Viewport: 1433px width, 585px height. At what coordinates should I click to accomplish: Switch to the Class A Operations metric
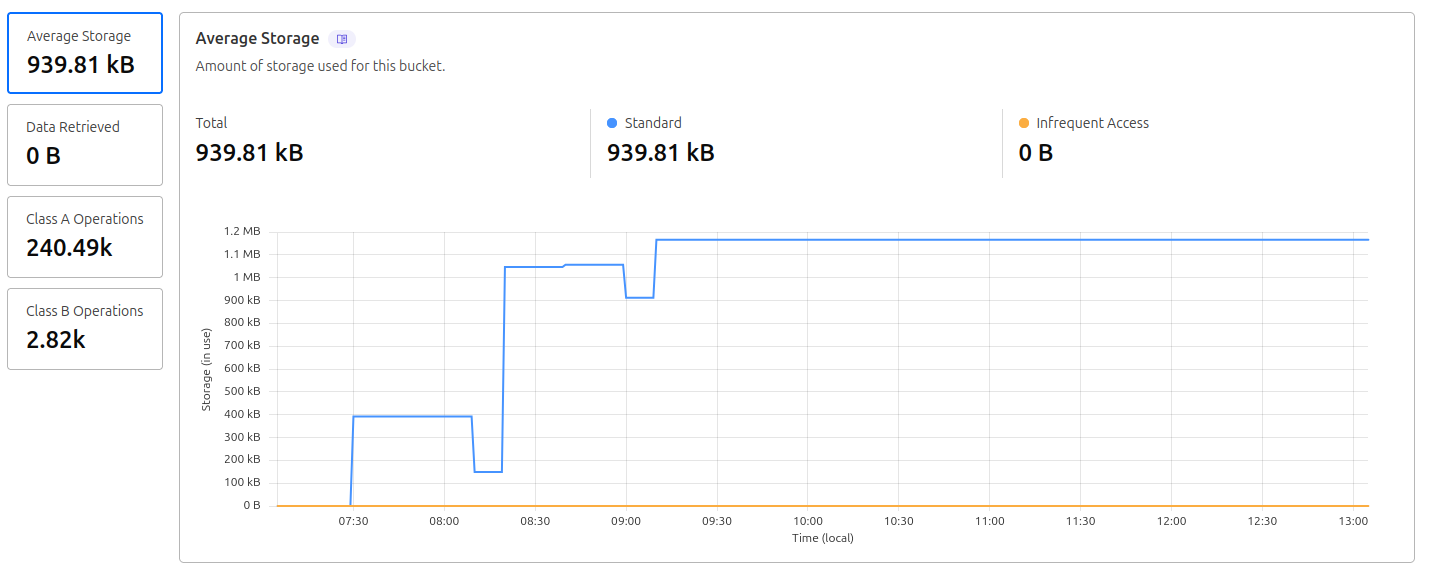click(85, 237)
